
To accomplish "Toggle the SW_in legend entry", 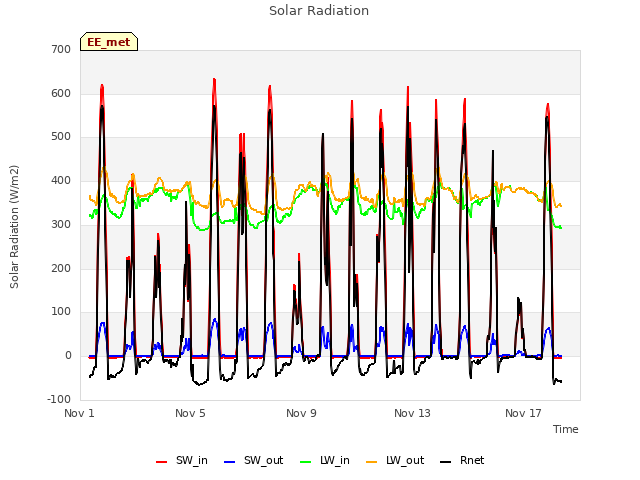I will click(x=182, y=460).
